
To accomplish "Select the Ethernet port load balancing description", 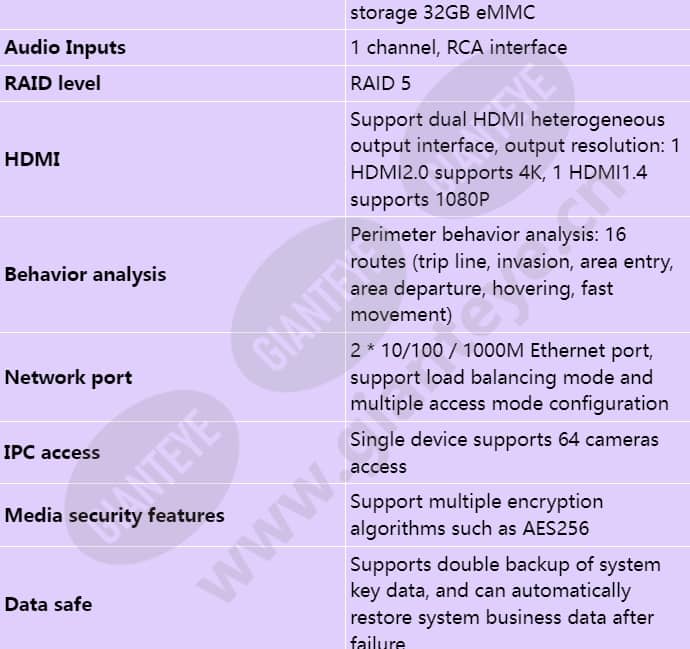I will pyautogui.click(x=509, y=377).
